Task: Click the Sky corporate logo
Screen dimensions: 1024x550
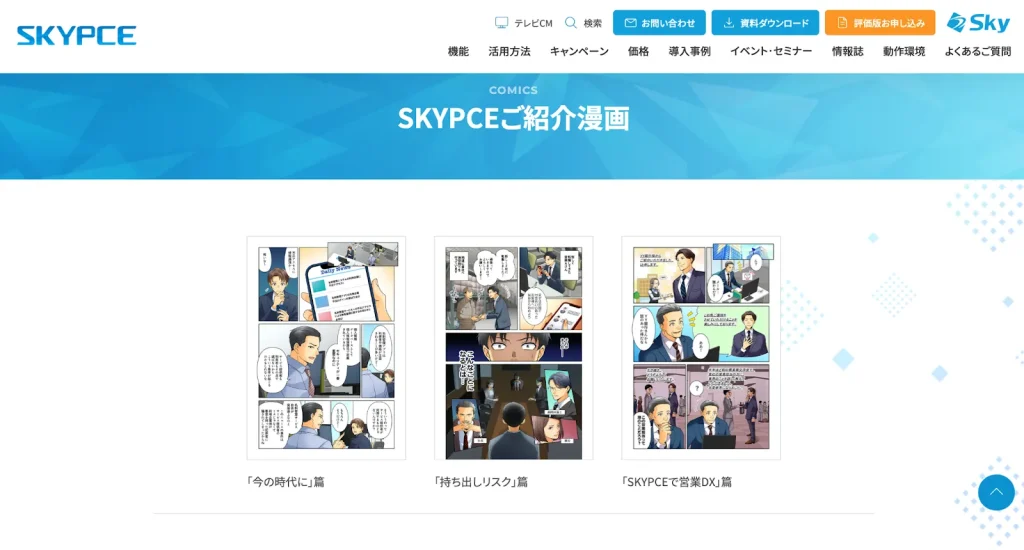Action: [978, 23]
